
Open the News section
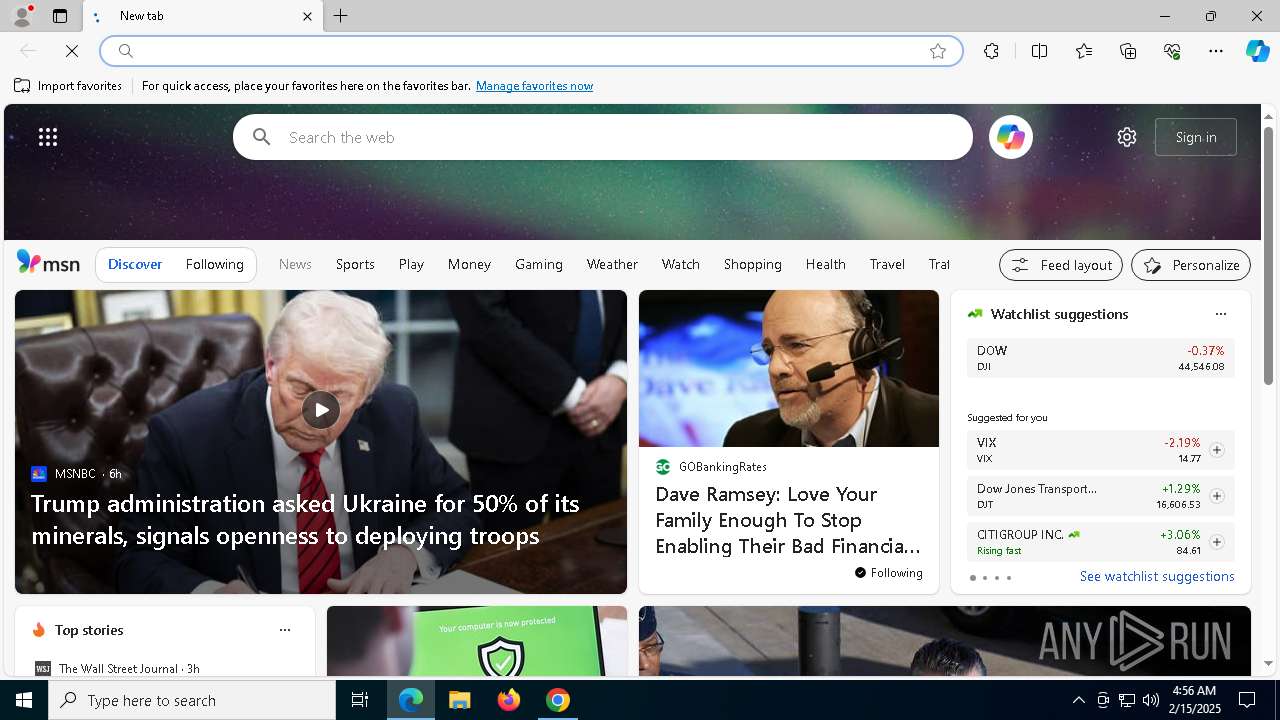tap(295, 264)
